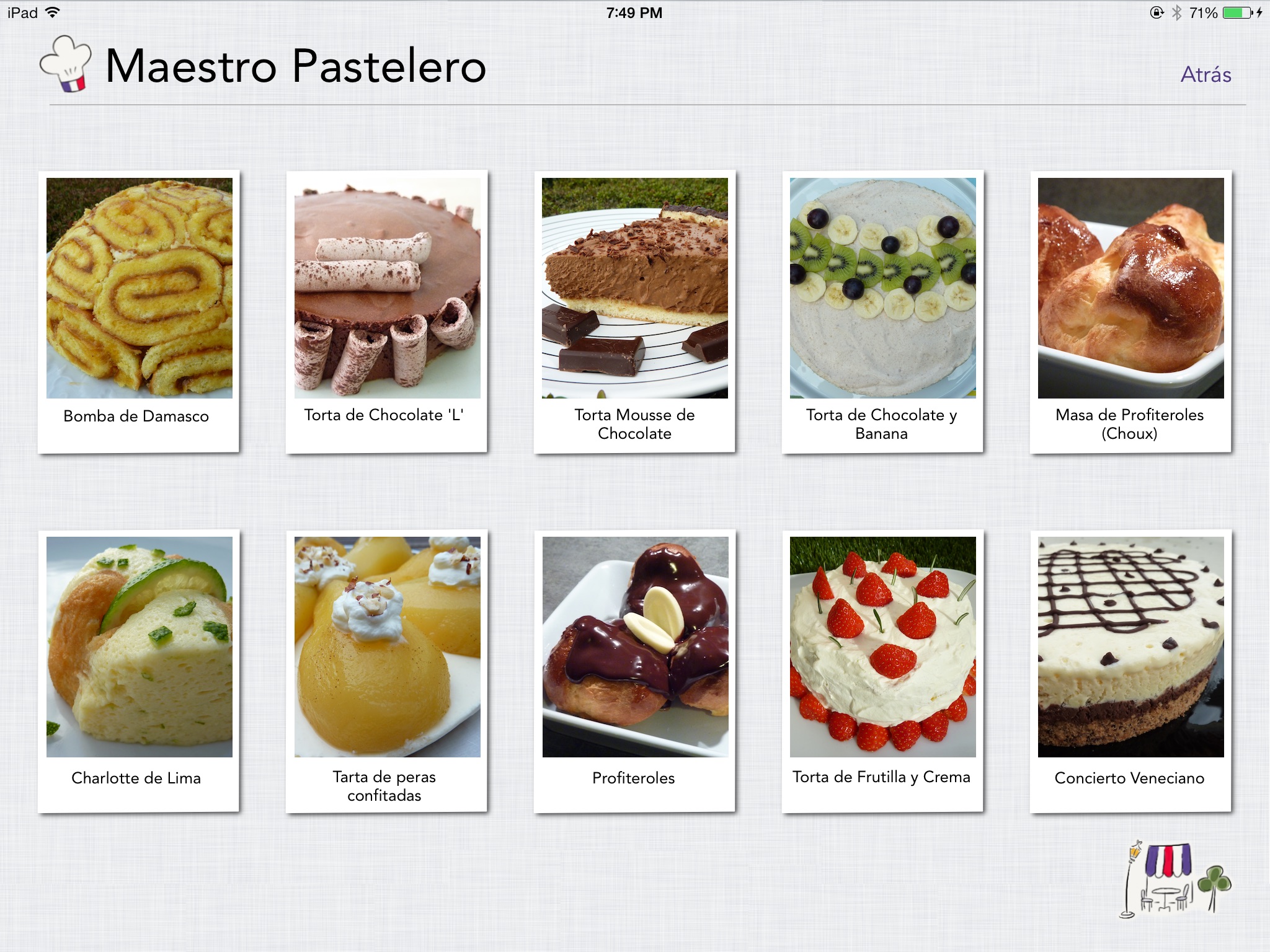Click Atrás navigation link

coord(1205,75)
